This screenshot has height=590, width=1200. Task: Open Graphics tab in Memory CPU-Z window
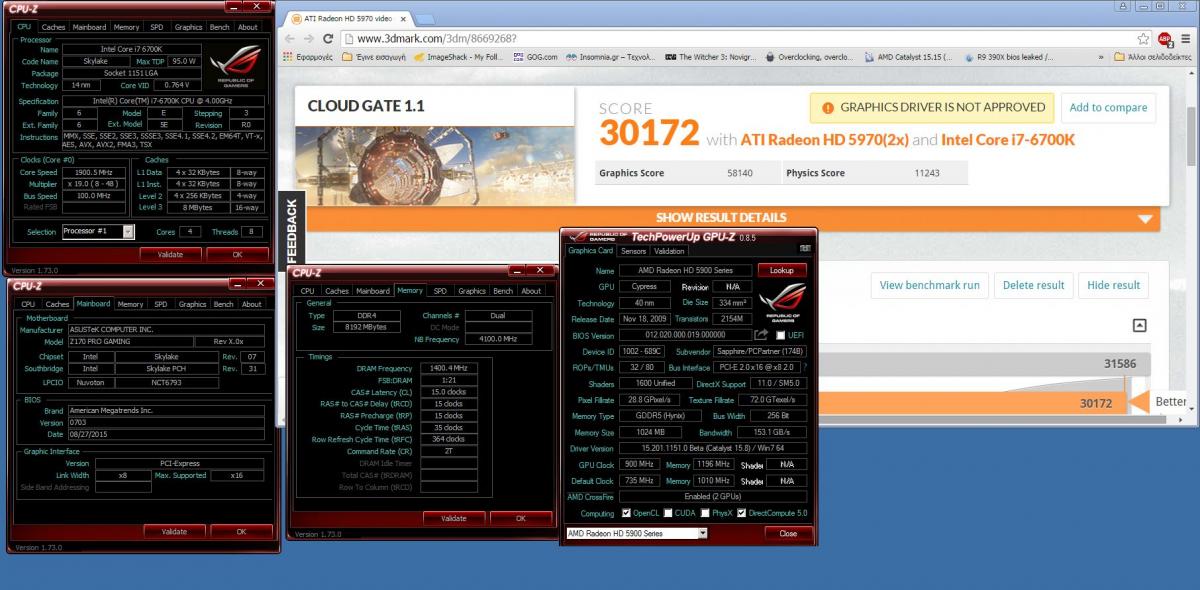click(x=472, y=291)
